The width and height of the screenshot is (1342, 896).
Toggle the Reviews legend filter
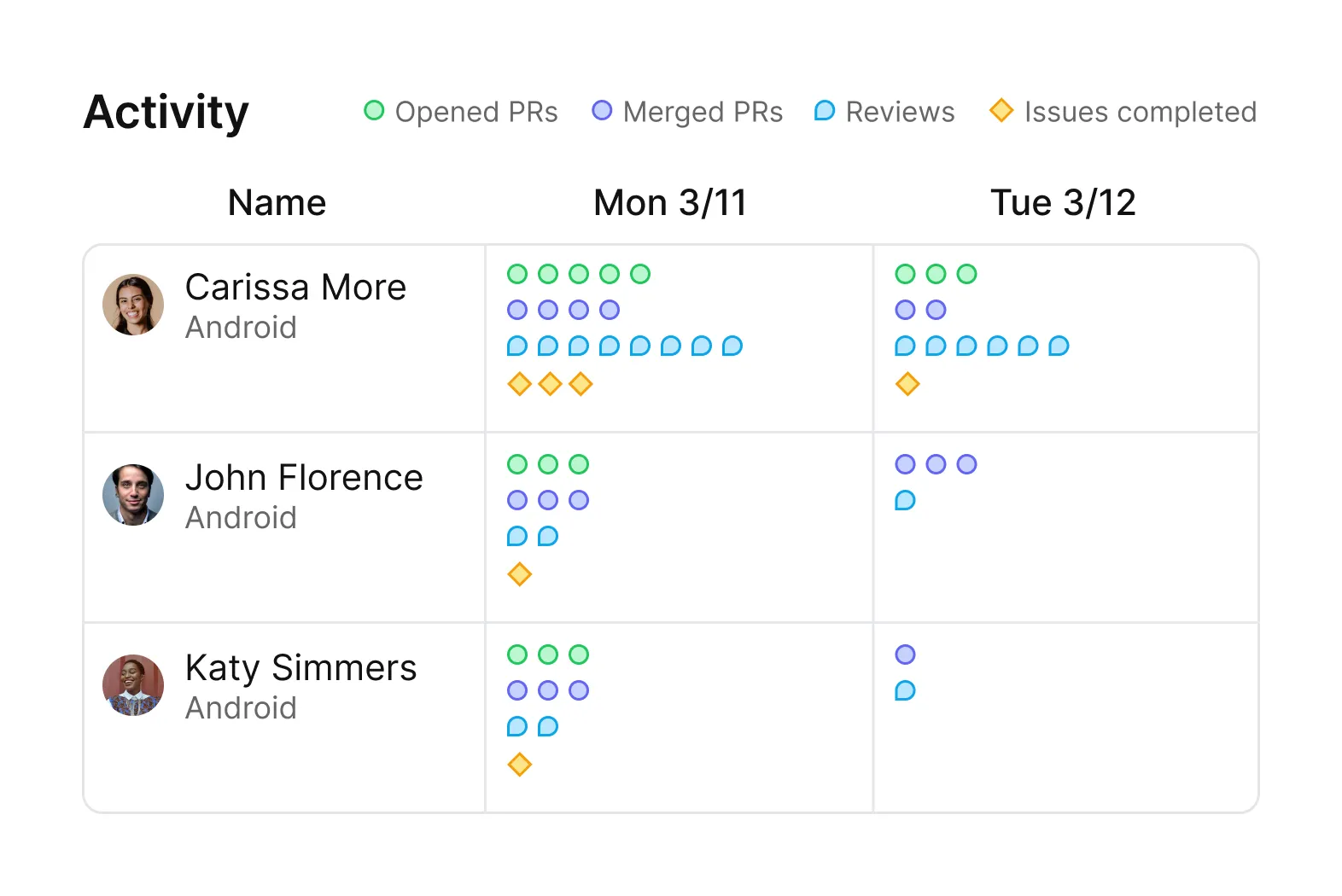point(884,112)
